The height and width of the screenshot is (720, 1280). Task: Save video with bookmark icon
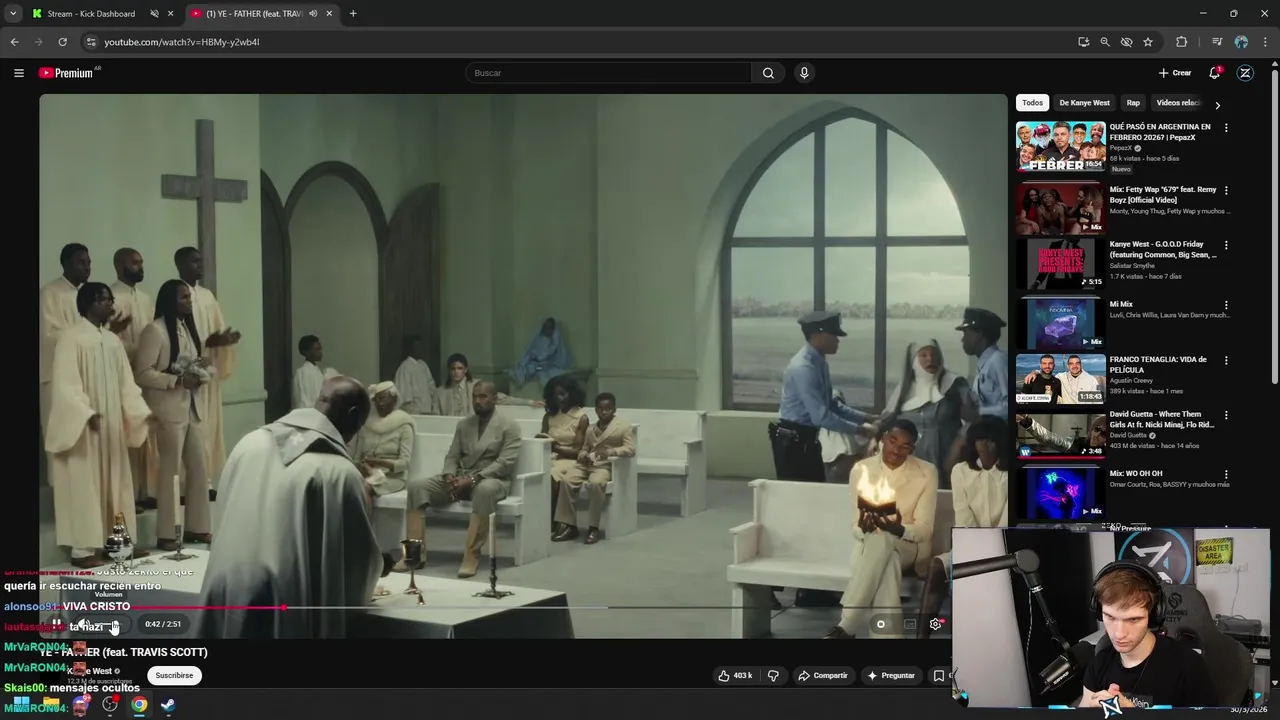(x=939, y=676)
